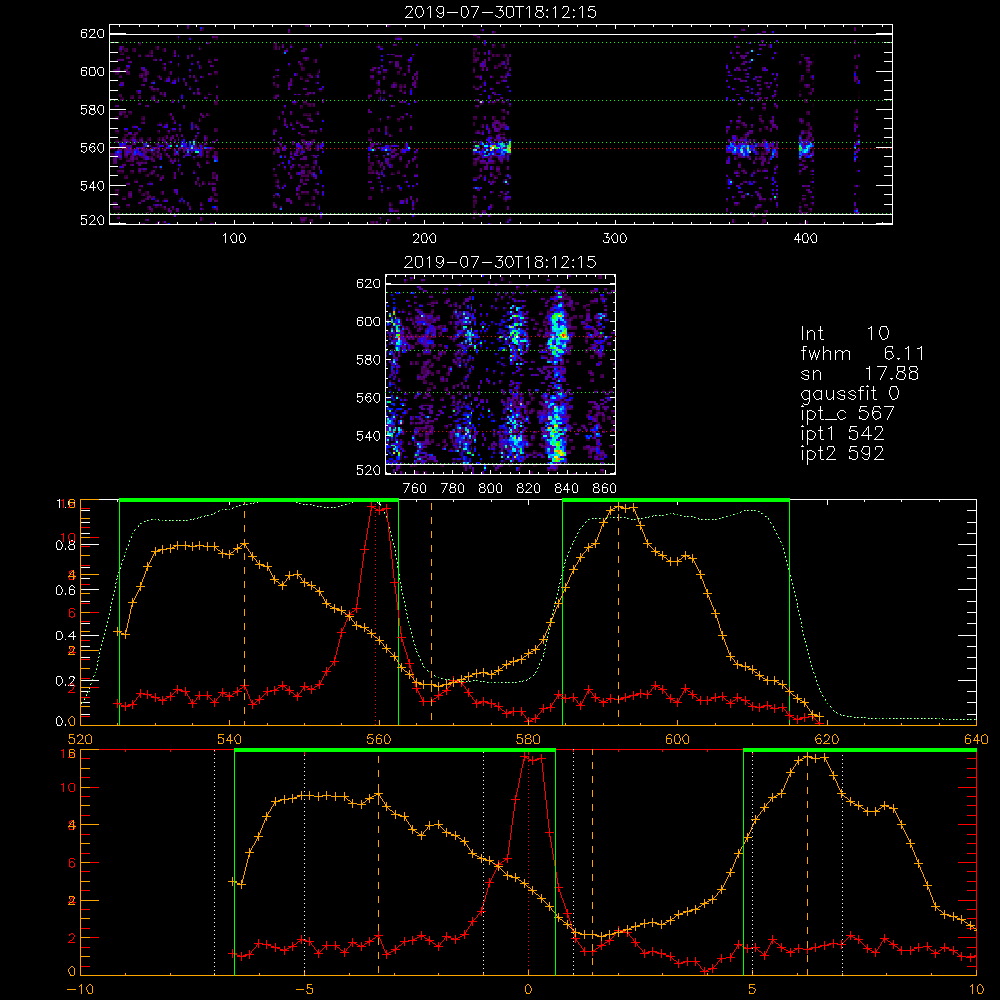Click the middle image title 2019-07-30T18:12:15
1000x1000 pixels.
[501, 262]
